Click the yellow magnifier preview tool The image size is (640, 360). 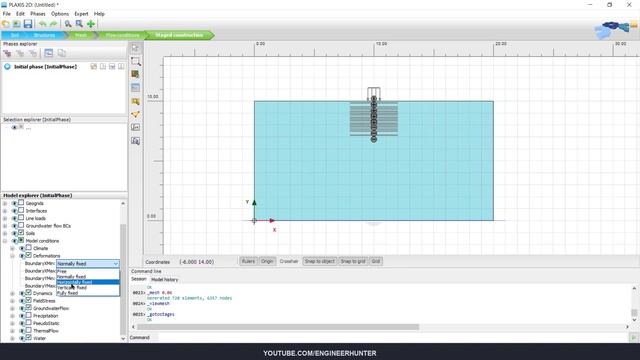(136, 101)
